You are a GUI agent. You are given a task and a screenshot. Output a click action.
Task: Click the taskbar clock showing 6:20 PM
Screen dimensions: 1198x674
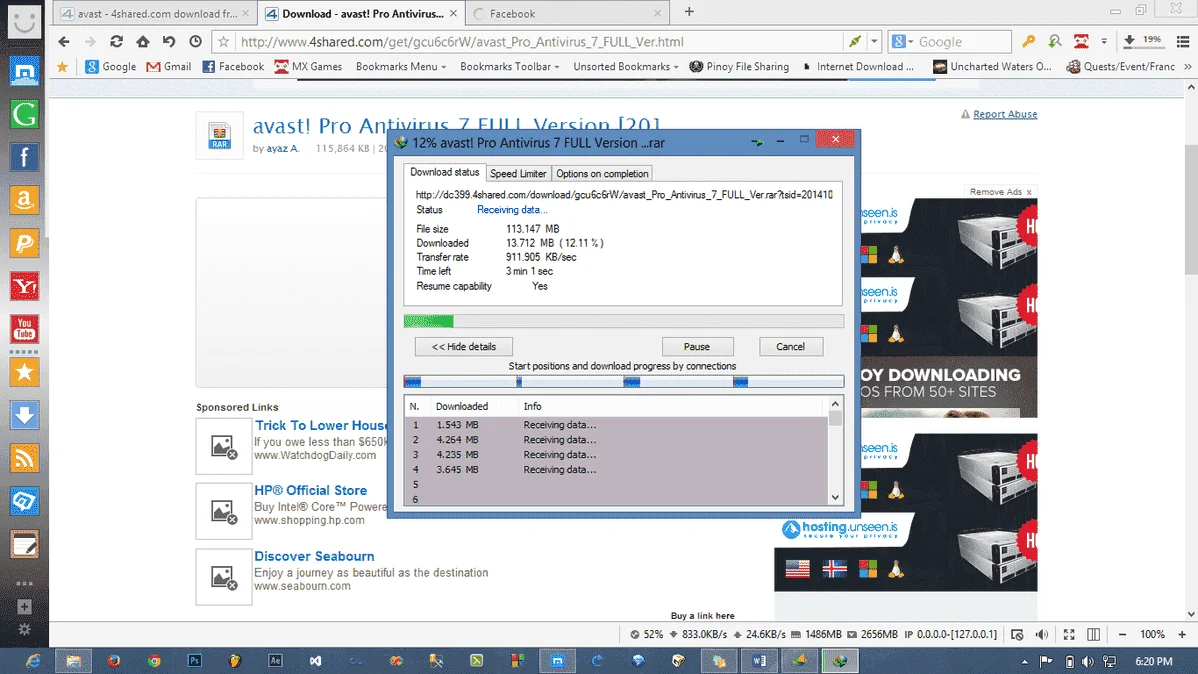coord(1154,662)
